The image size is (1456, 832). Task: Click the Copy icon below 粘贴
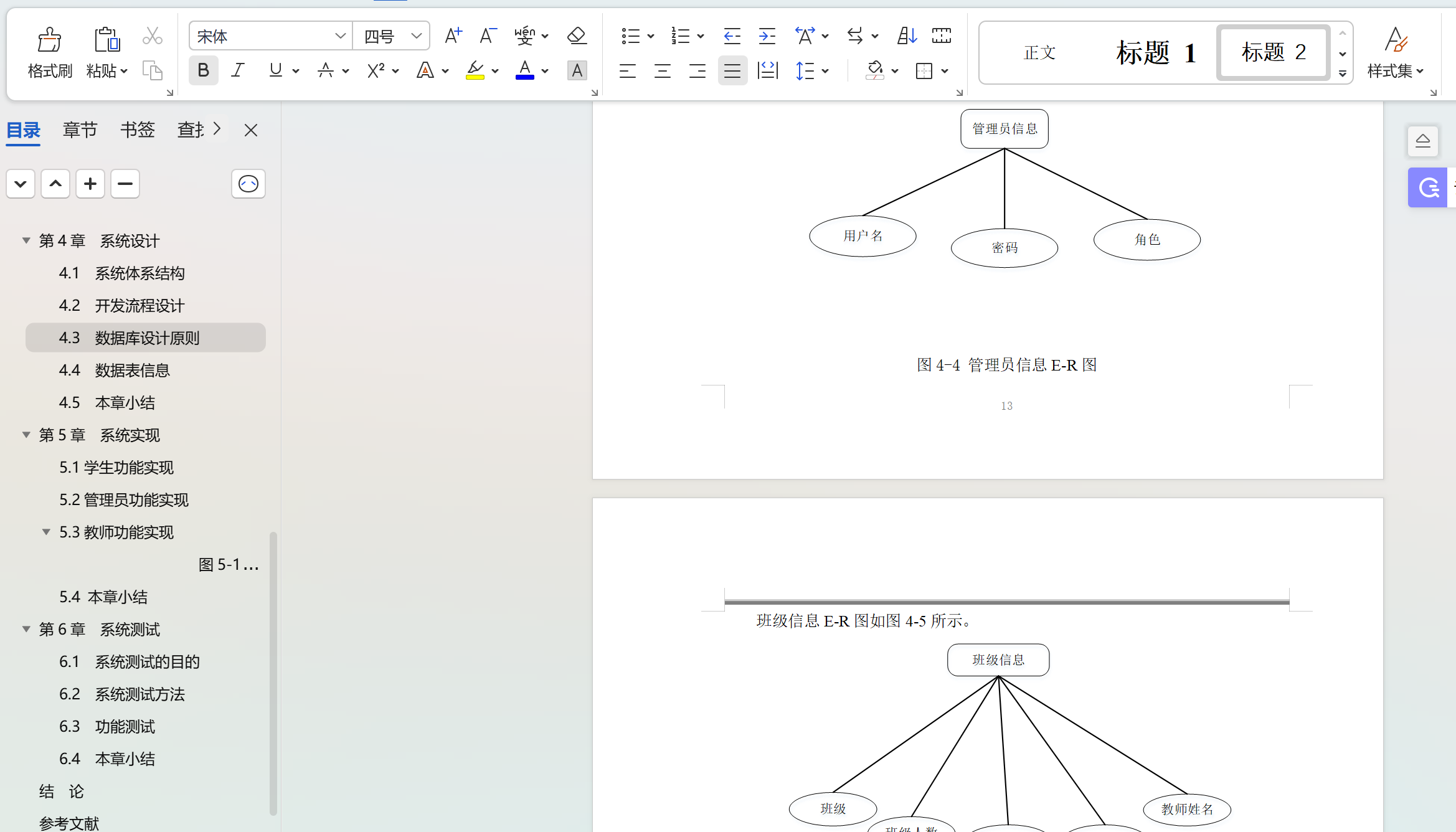(x=152, y=71)
